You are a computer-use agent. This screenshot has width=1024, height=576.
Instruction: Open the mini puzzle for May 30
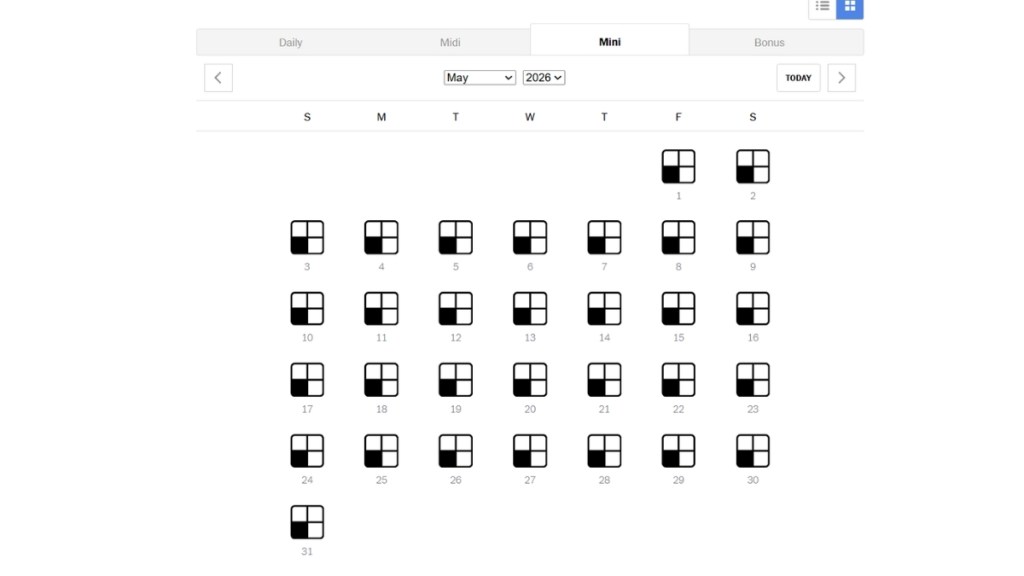(x=752, y=451)
